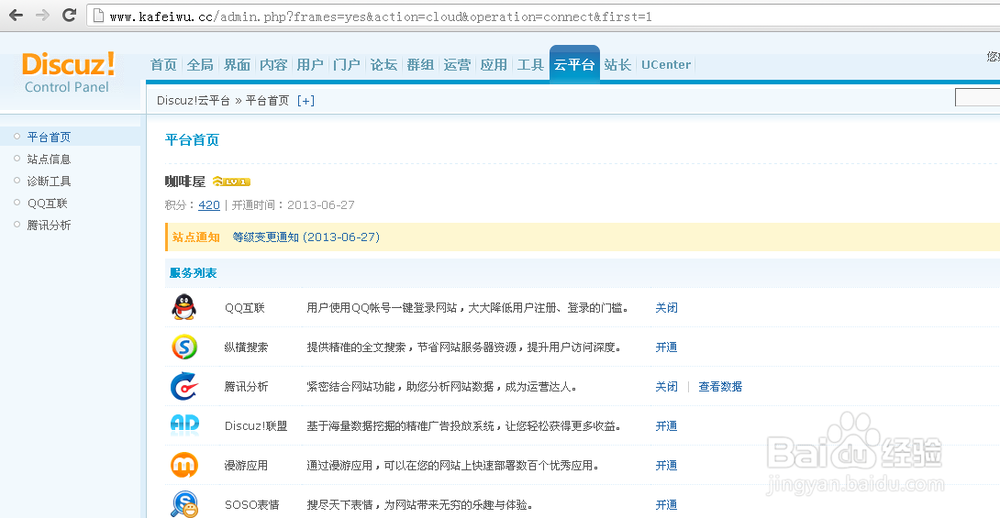This screenshot has width=1000, height=518.
Task: Click 查看数据 for 腾讯分析
Action: 721,387
